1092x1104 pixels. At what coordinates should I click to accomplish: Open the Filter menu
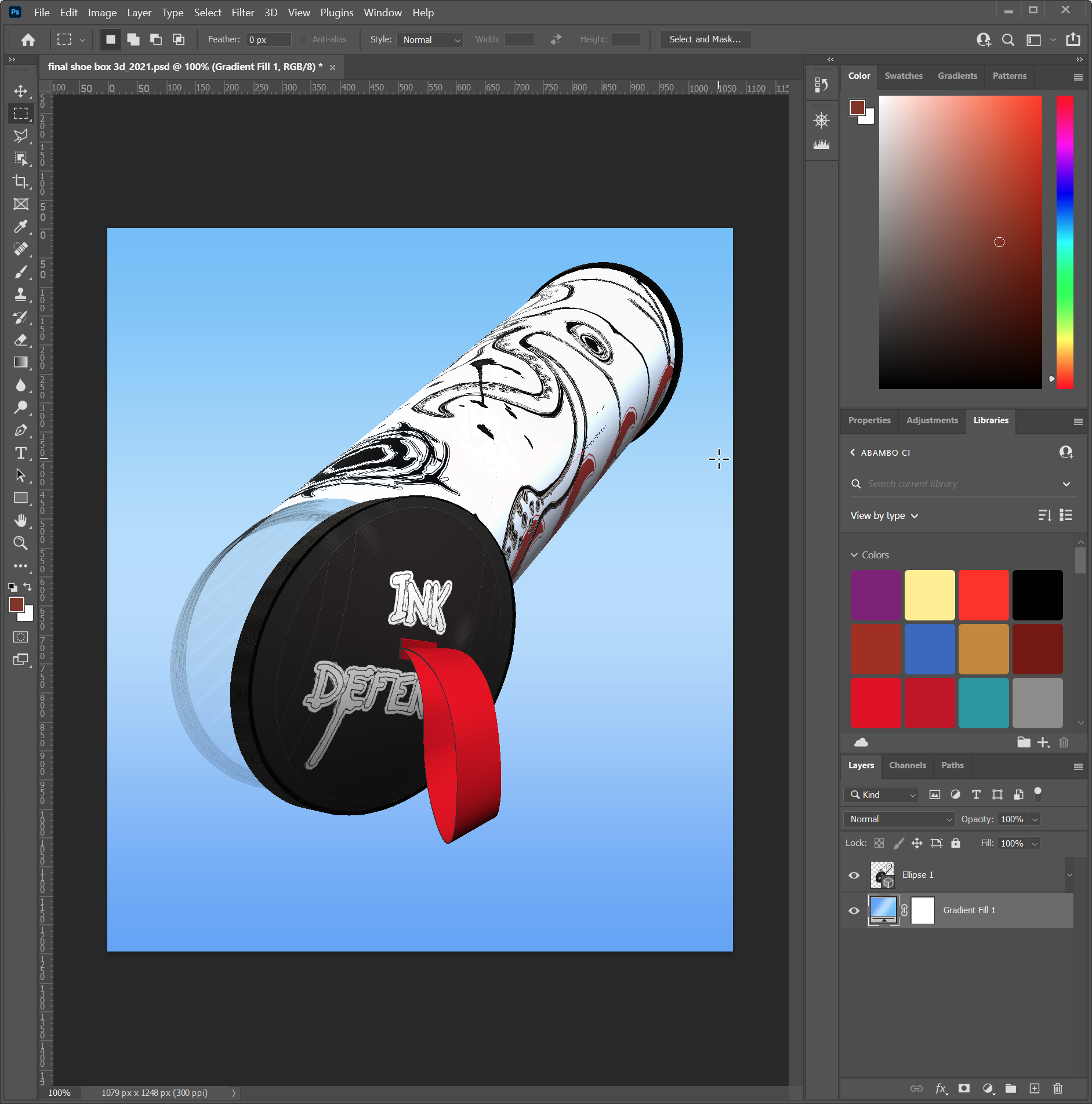243,12
